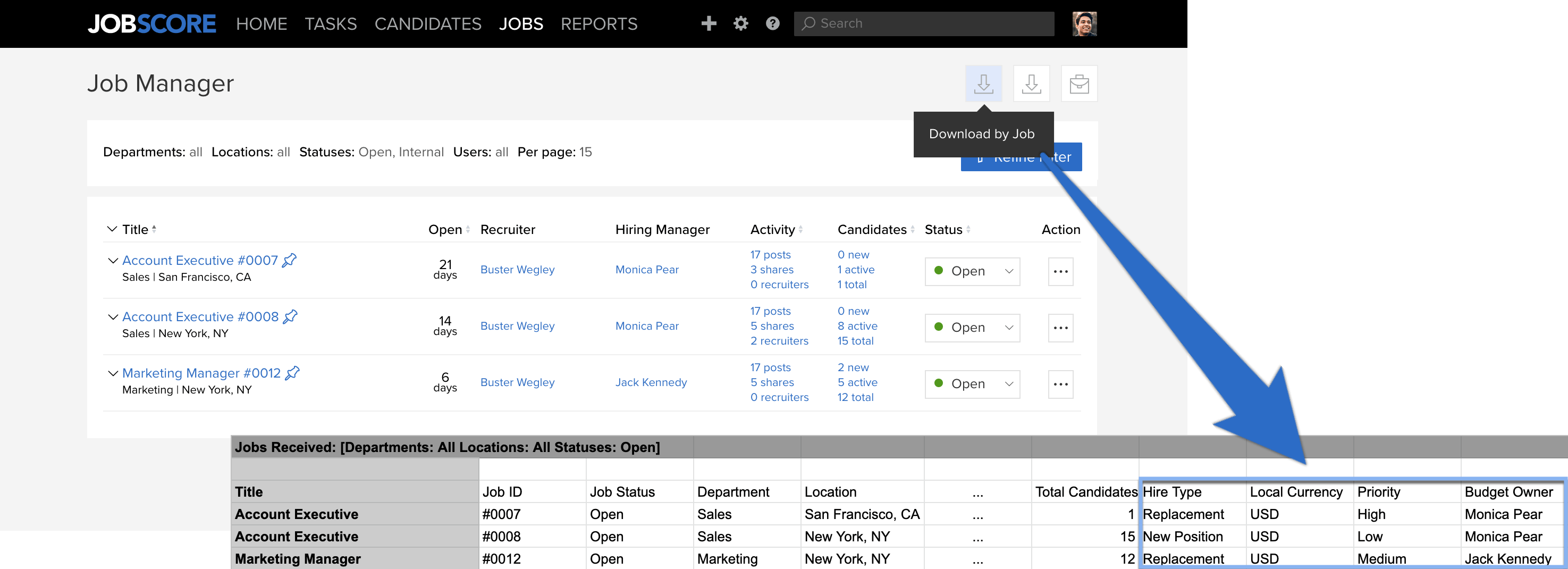The width and height of the screenshot is (1568, 569).
Task: Click '12 total' candidates link
Action: [855, 397]
